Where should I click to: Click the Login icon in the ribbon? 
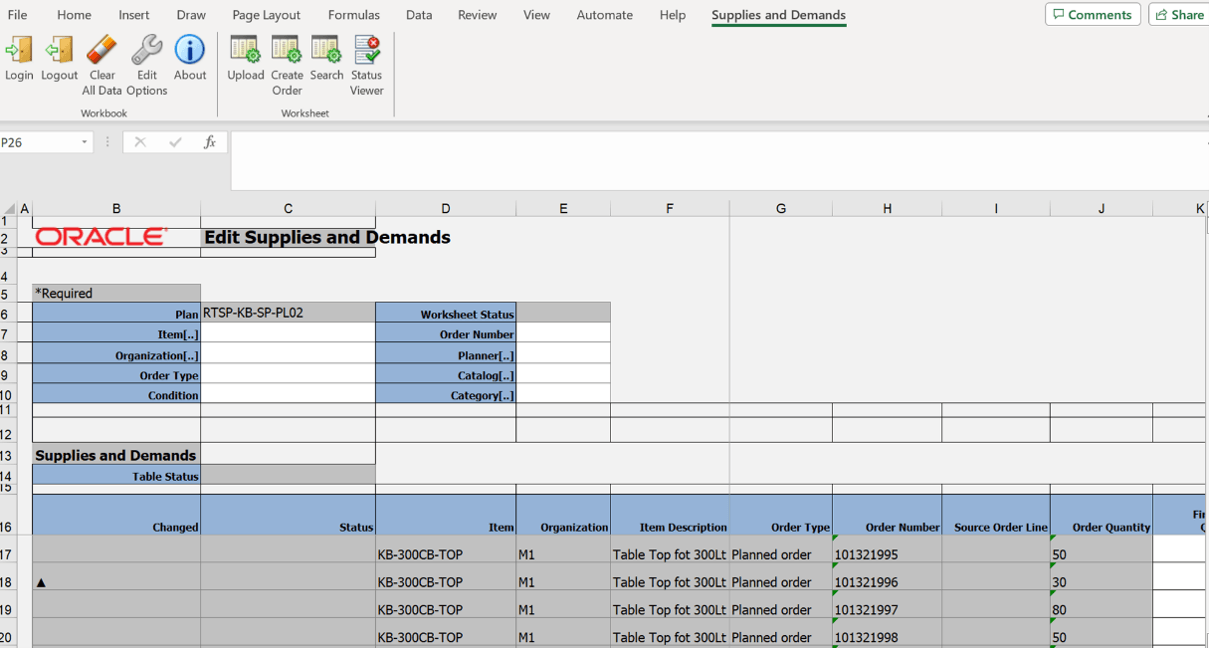(19, 51)
